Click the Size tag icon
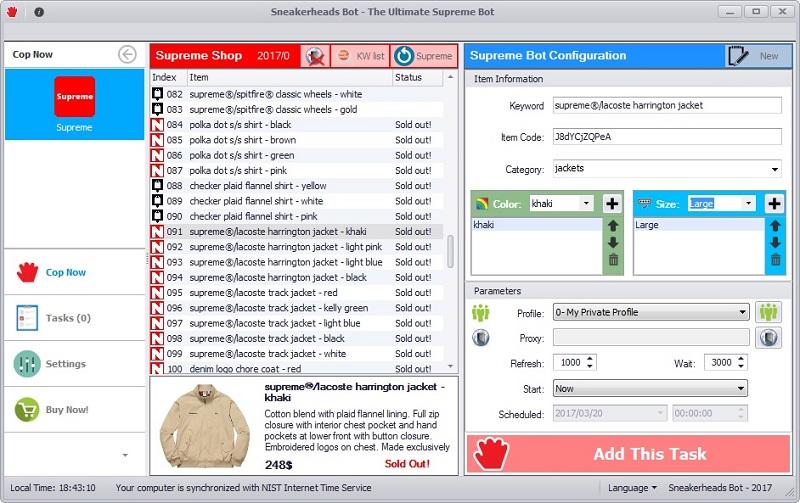This screenshot has width=800, height=503. pos(644,203)
